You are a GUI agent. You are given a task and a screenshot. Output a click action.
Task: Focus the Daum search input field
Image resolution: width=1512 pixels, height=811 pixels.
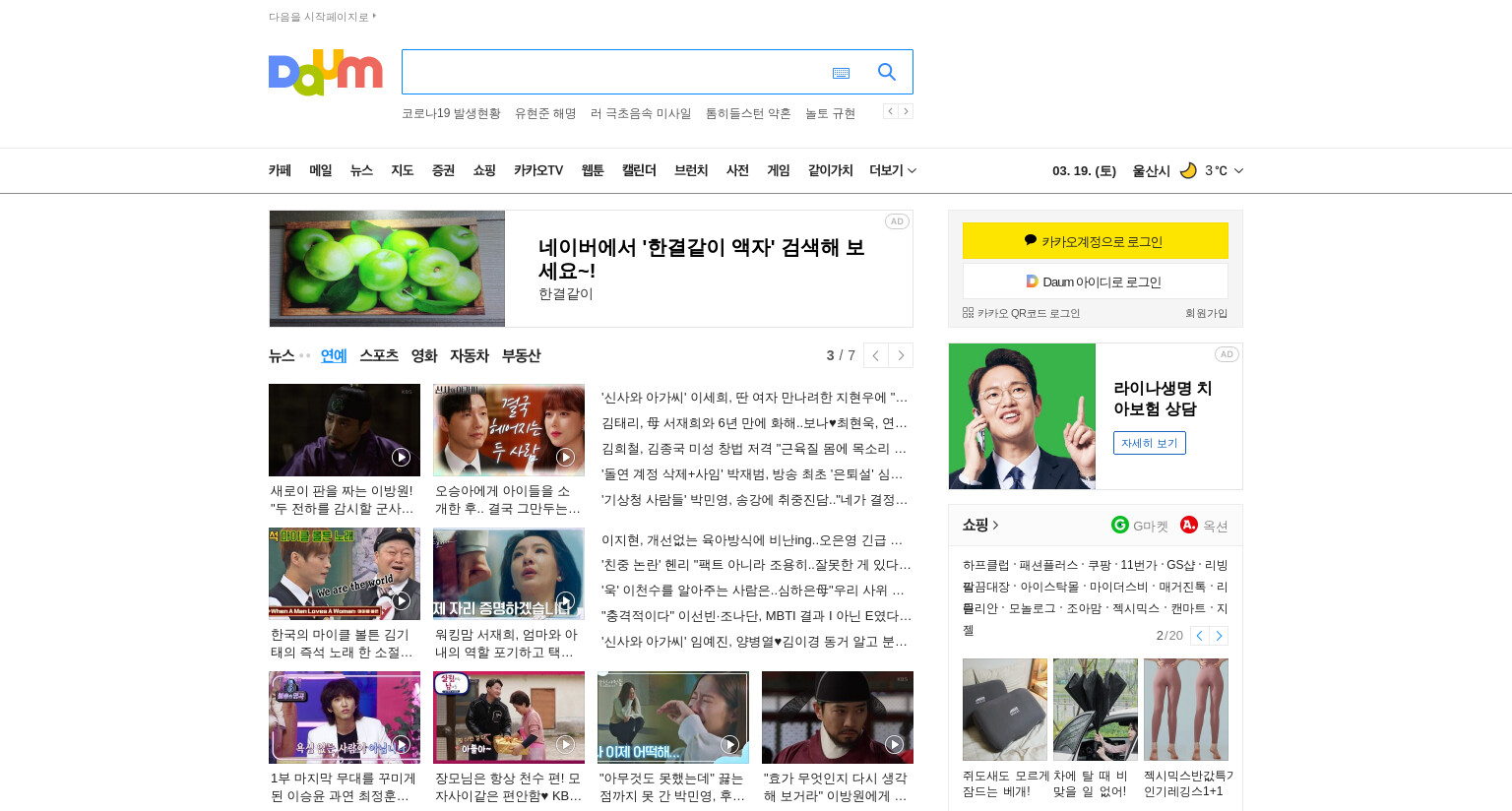615,72
